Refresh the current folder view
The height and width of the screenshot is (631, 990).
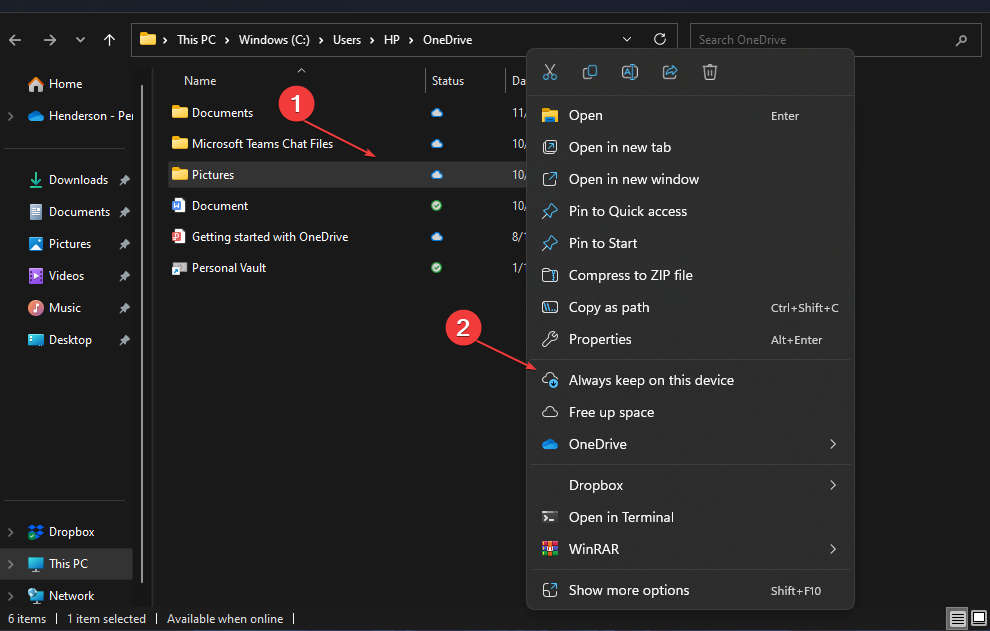point(660,40)
